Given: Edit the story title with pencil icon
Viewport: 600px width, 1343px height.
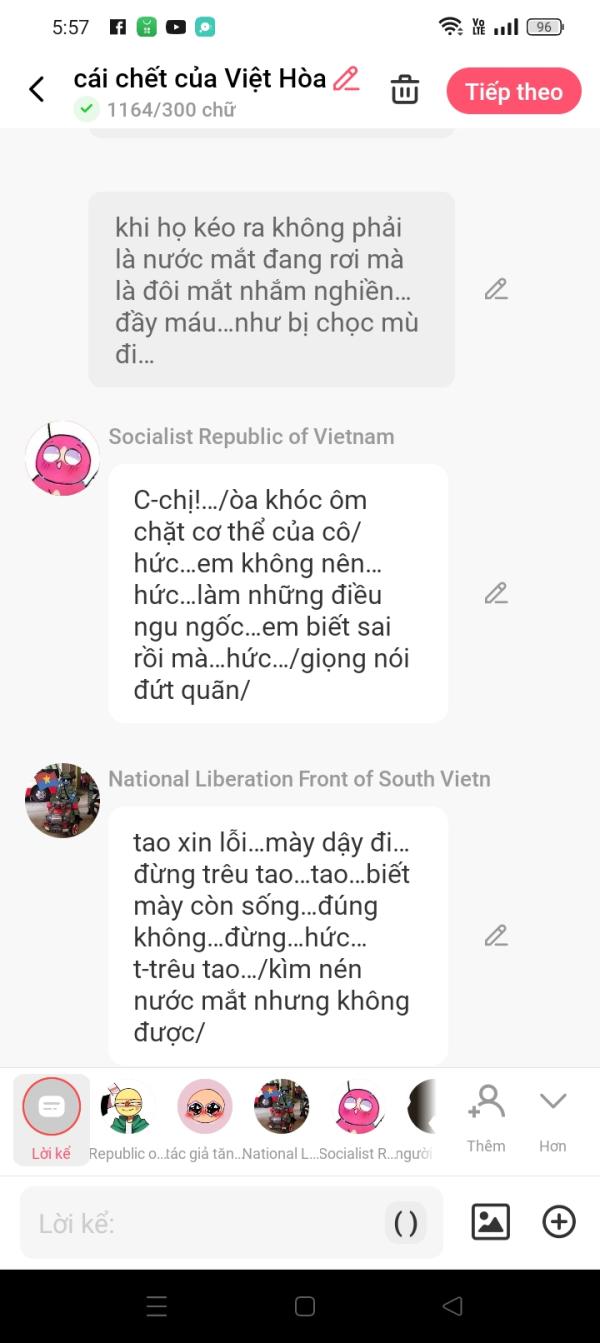Looking at the screenshot, I should click(346, 78).
